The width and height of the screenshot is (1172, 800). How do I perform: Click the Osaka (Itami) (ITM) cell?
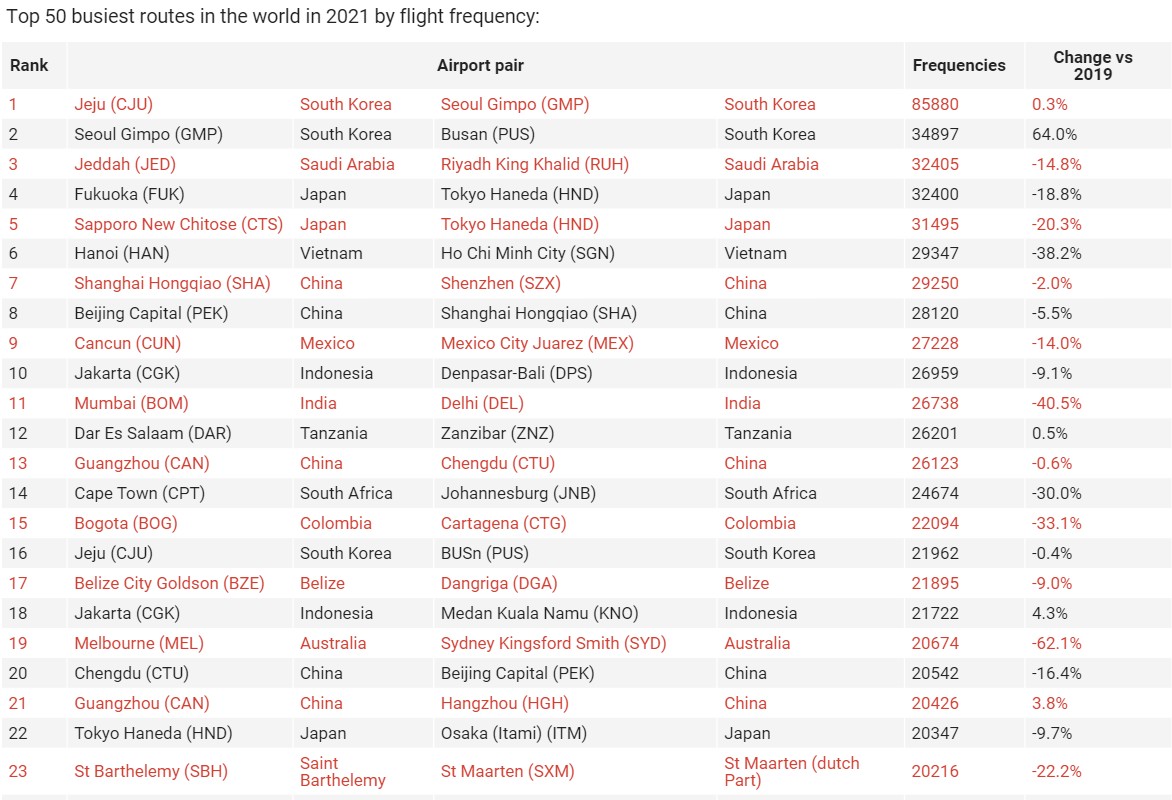click(x=519, y=734)
